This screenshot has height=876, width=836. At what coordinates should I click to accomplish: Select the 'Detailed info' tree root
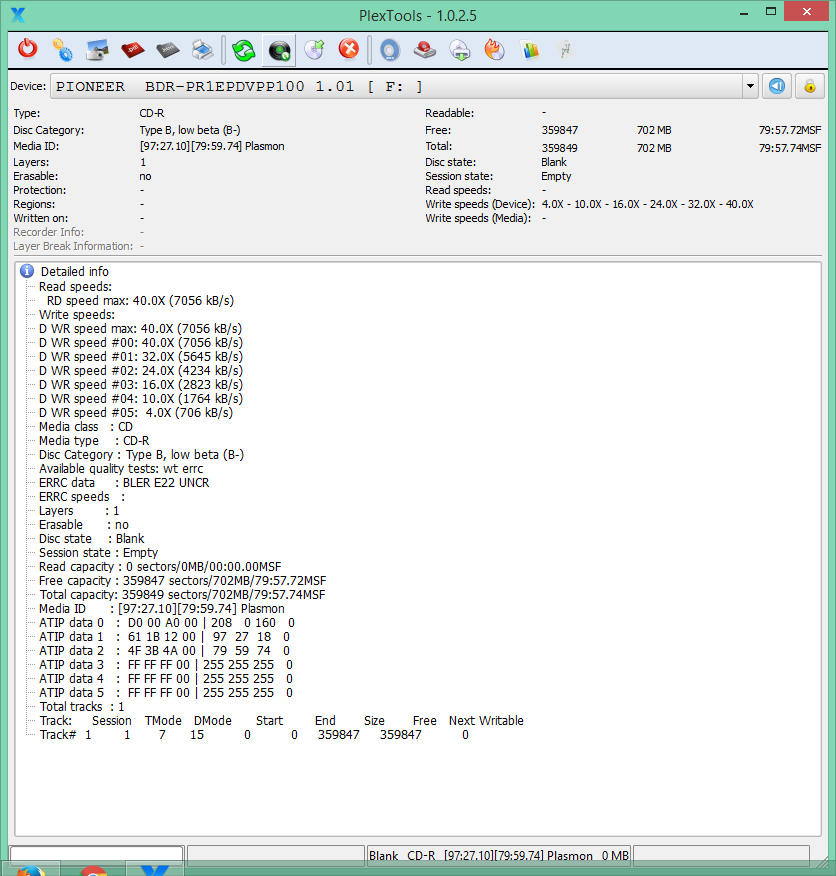(x=75, y=272)
